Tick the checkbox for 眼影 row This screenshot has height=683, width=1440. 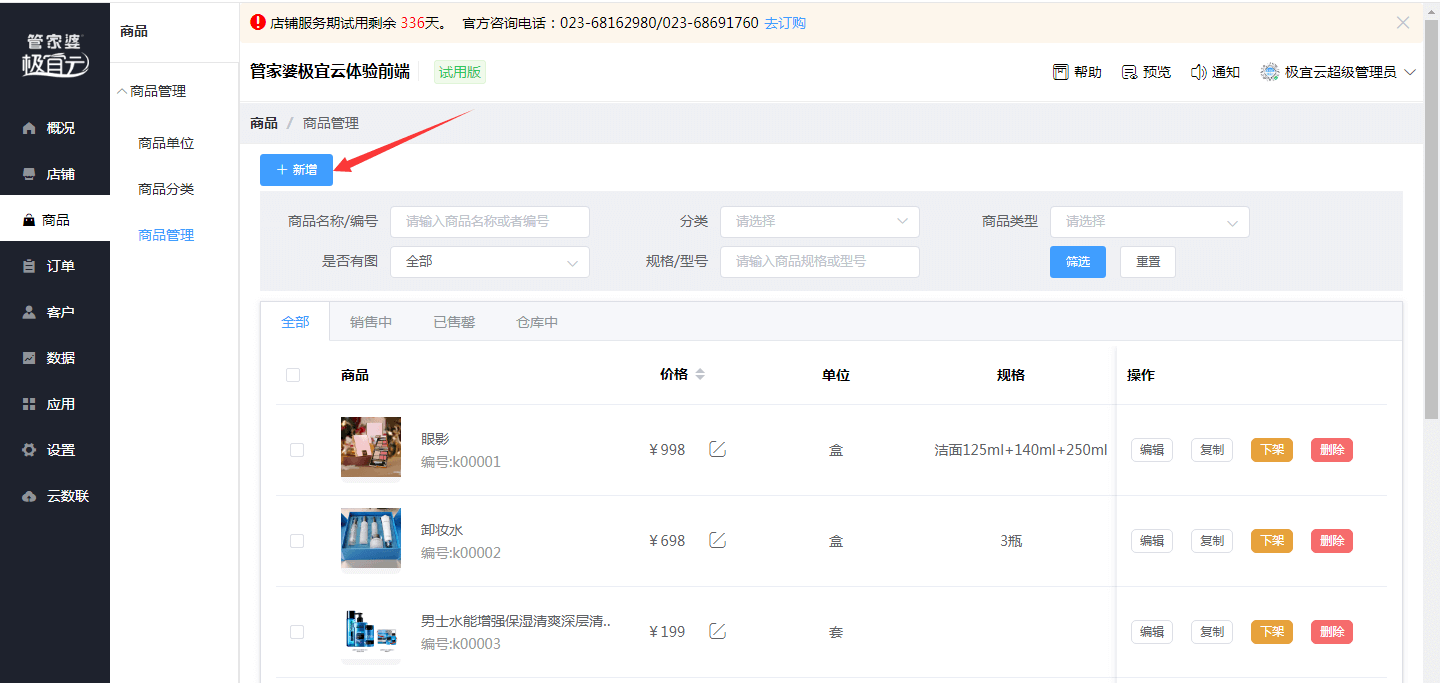[x=296, y=450]
